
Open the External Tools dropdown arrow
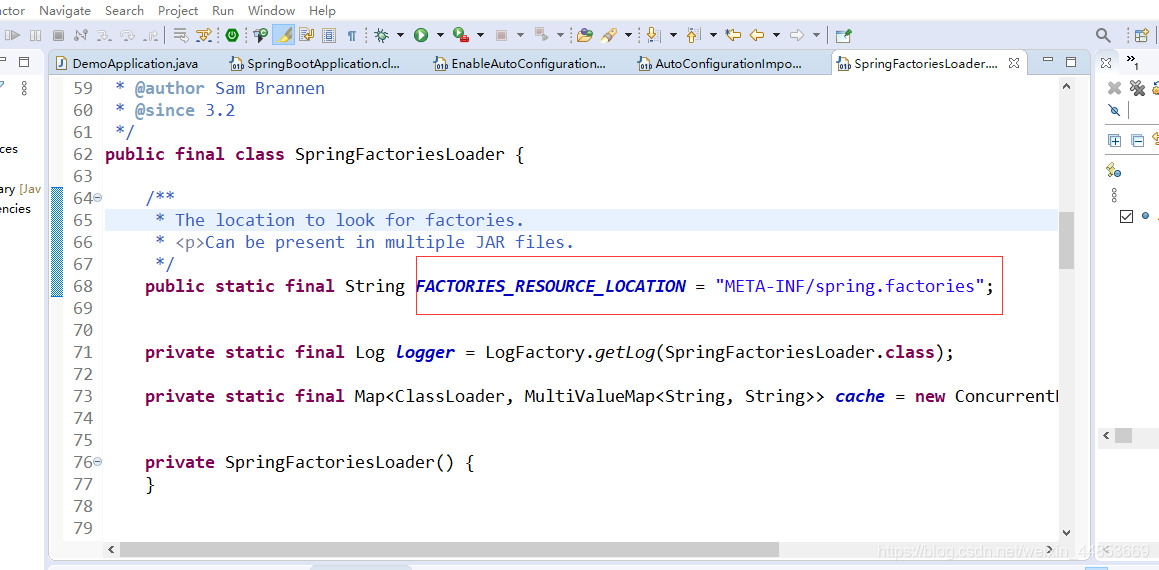point(480,35)
